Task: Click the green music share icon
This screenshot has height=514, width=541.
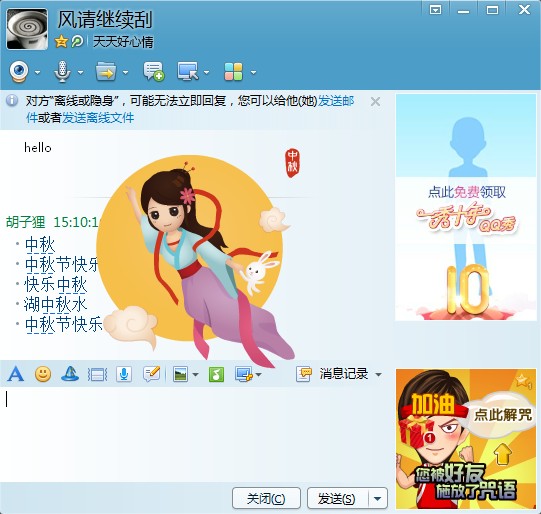Action: click(x=216, y=374)
